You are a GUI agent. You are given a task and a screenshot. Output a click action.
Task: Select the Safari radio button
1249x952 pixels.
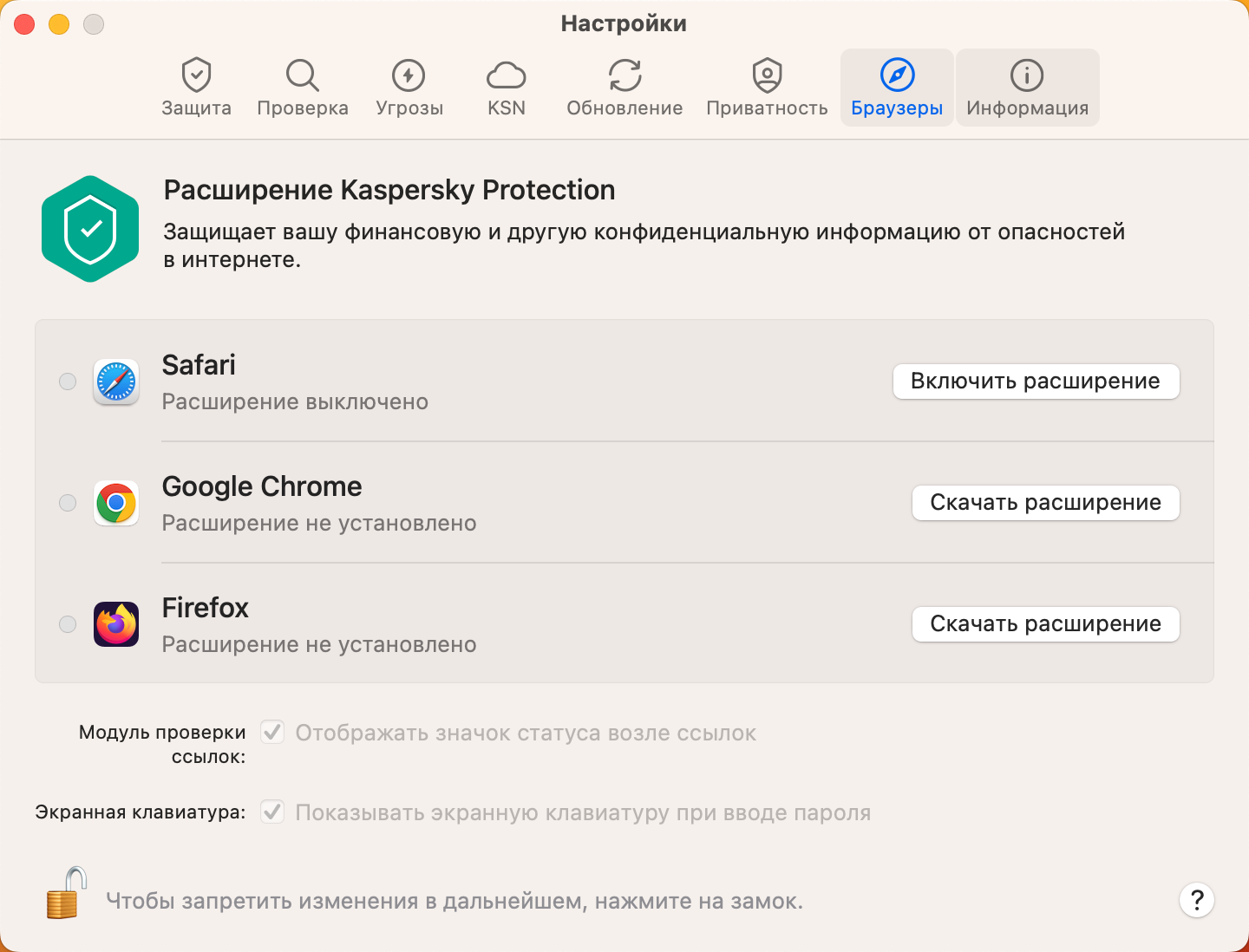coord(68,381)
